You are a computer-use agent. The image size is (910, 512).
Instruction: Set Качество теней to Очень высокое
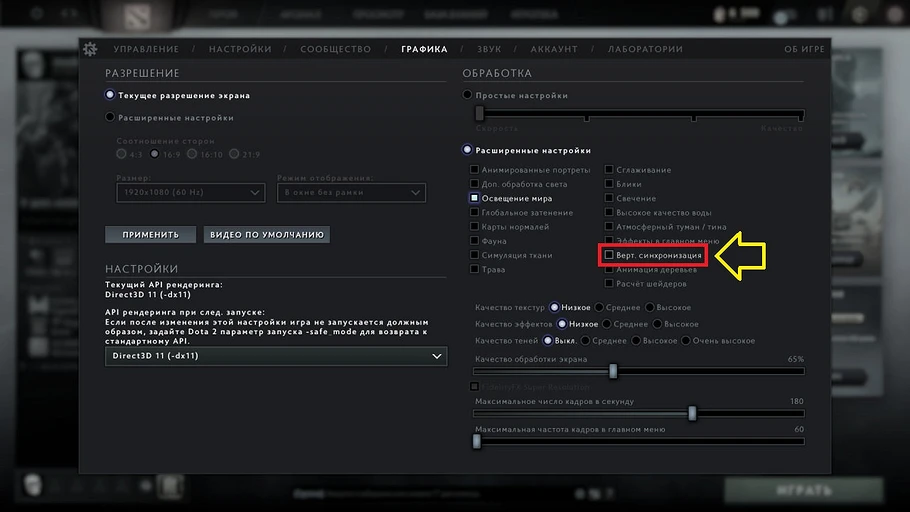click(x=687, y=341)
